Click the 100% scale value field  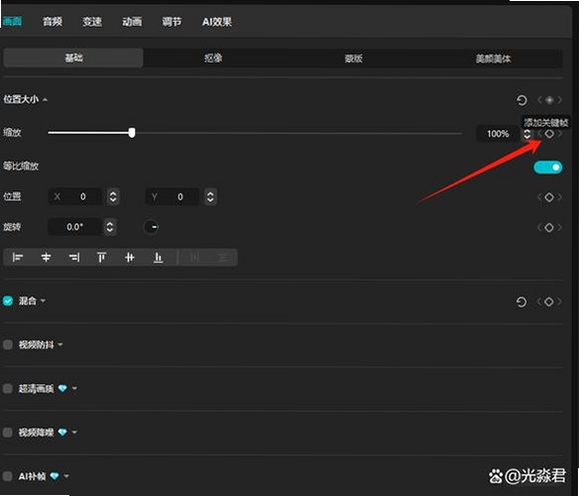point(498,134)
